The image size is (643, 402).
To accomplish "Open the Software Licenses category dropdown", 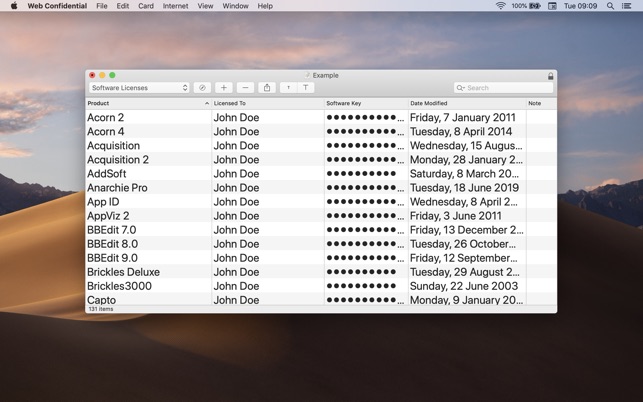I will pos(139,88).
